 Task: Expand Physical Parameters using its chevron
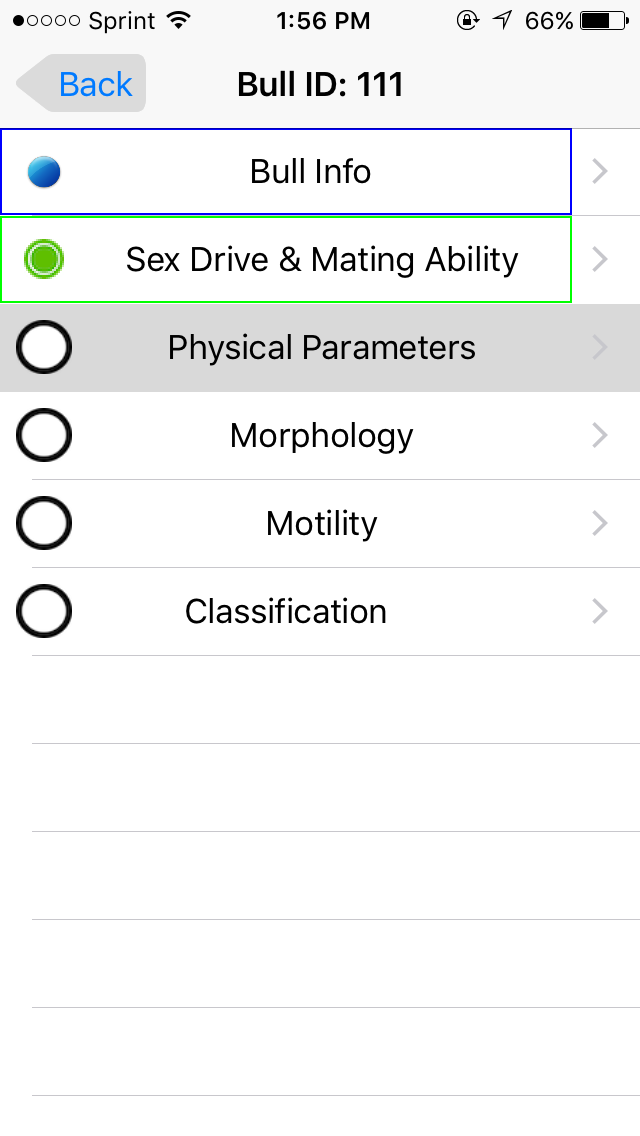(600, 348)
